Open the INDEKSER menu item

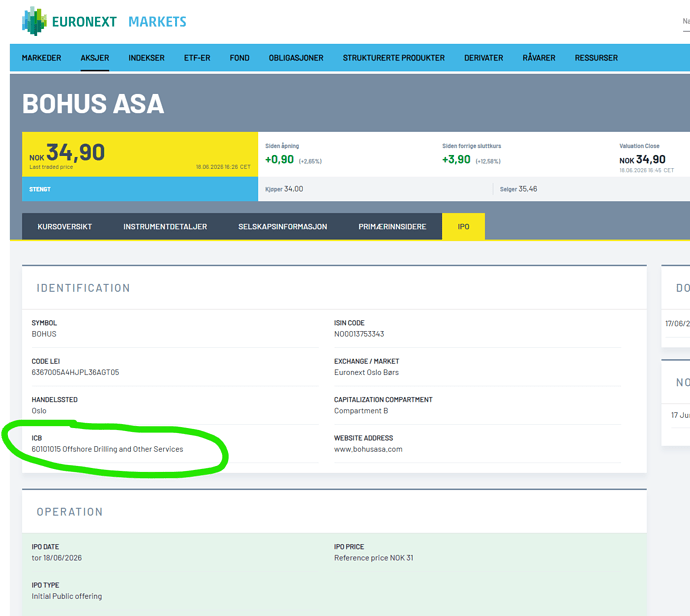point(147,58)
